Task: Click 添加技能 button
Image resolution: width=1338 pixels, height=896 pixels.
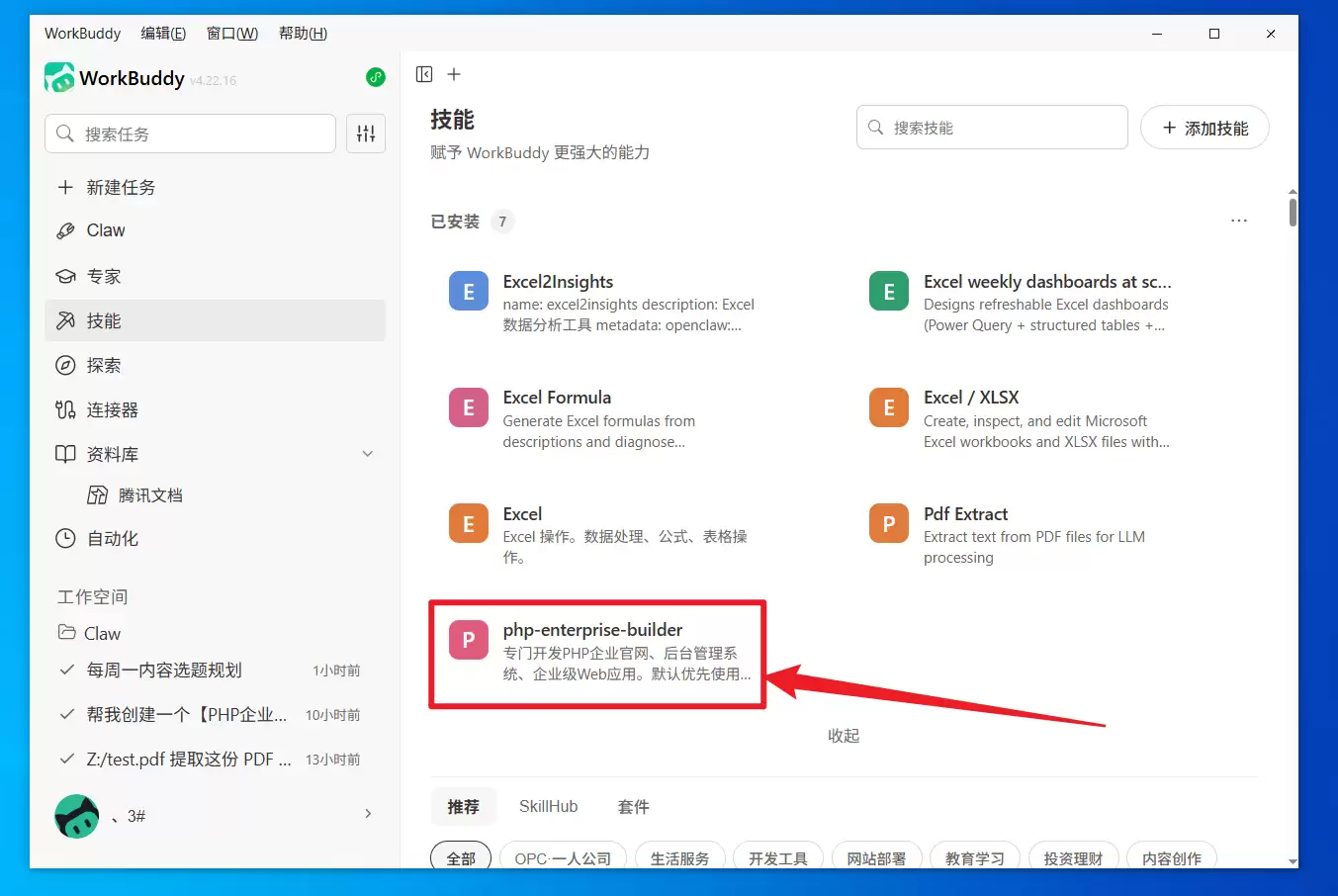Action: tap(1204, 128)
